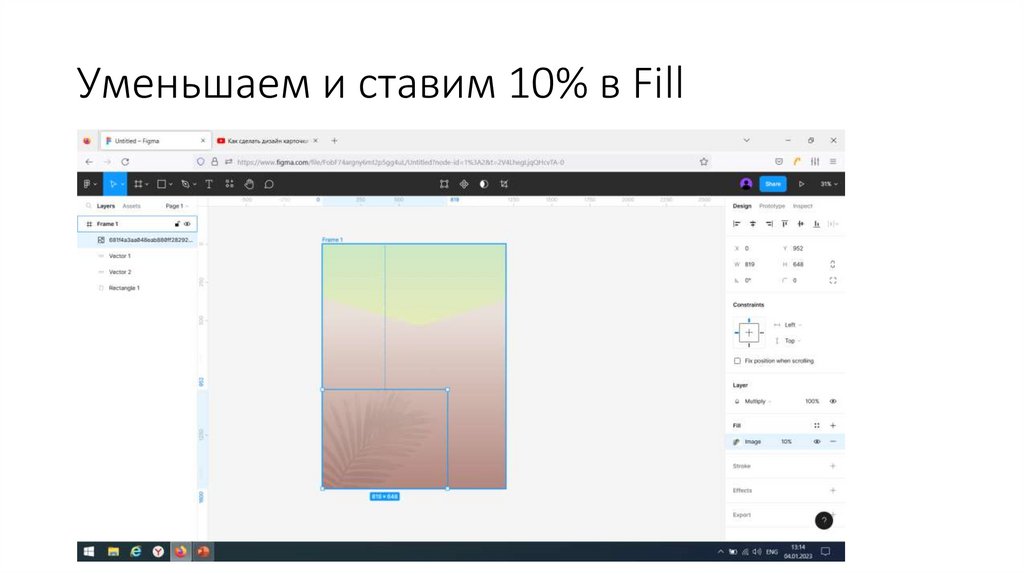This screenshot has width=1024, height=574.
Task: Click the blue Share button
Action: tap(772, 184)
